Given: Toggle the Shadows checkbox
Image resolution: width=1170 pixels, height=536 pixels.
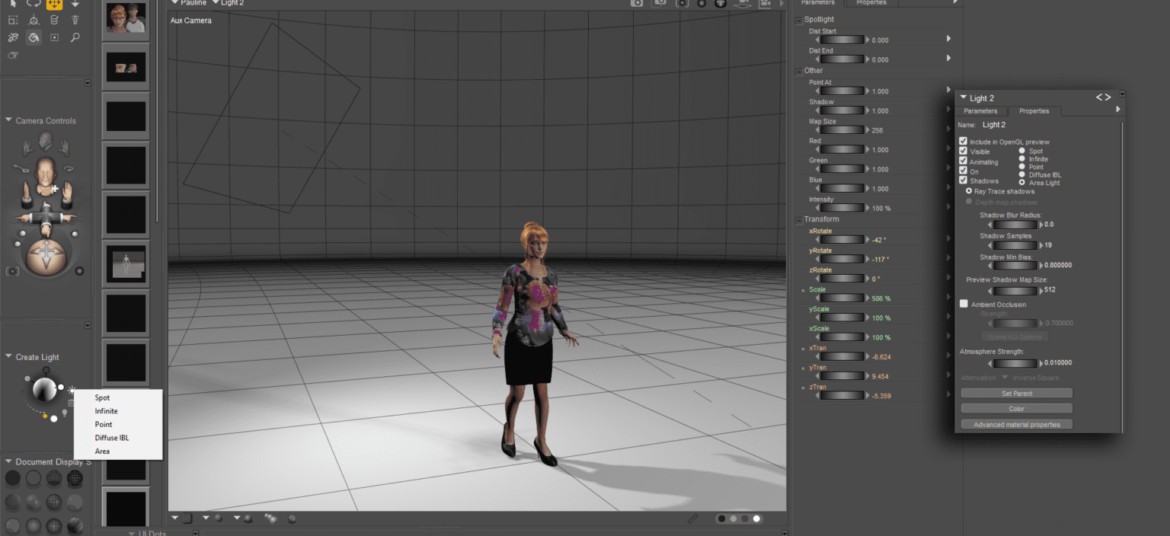Looking at the screenshot, I should tap(963, 180).
